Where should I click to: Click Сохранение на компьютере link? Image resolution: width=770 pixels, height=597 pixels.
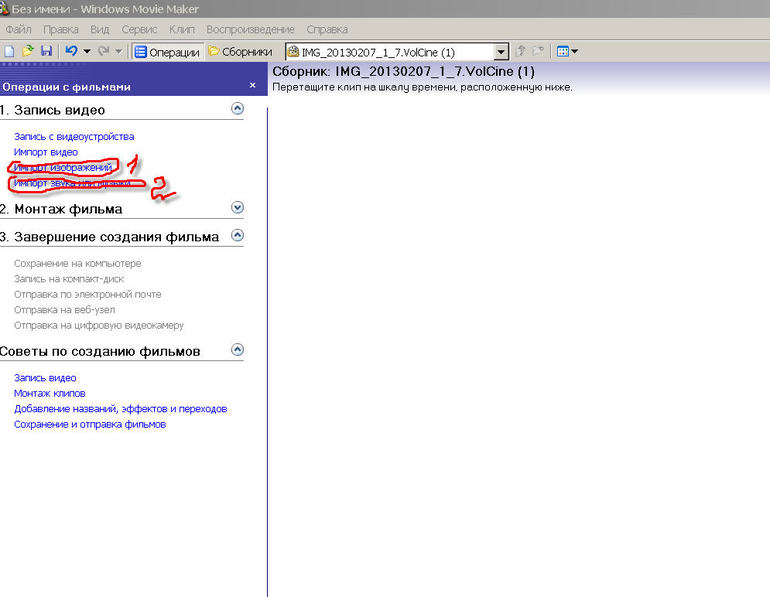78,264
